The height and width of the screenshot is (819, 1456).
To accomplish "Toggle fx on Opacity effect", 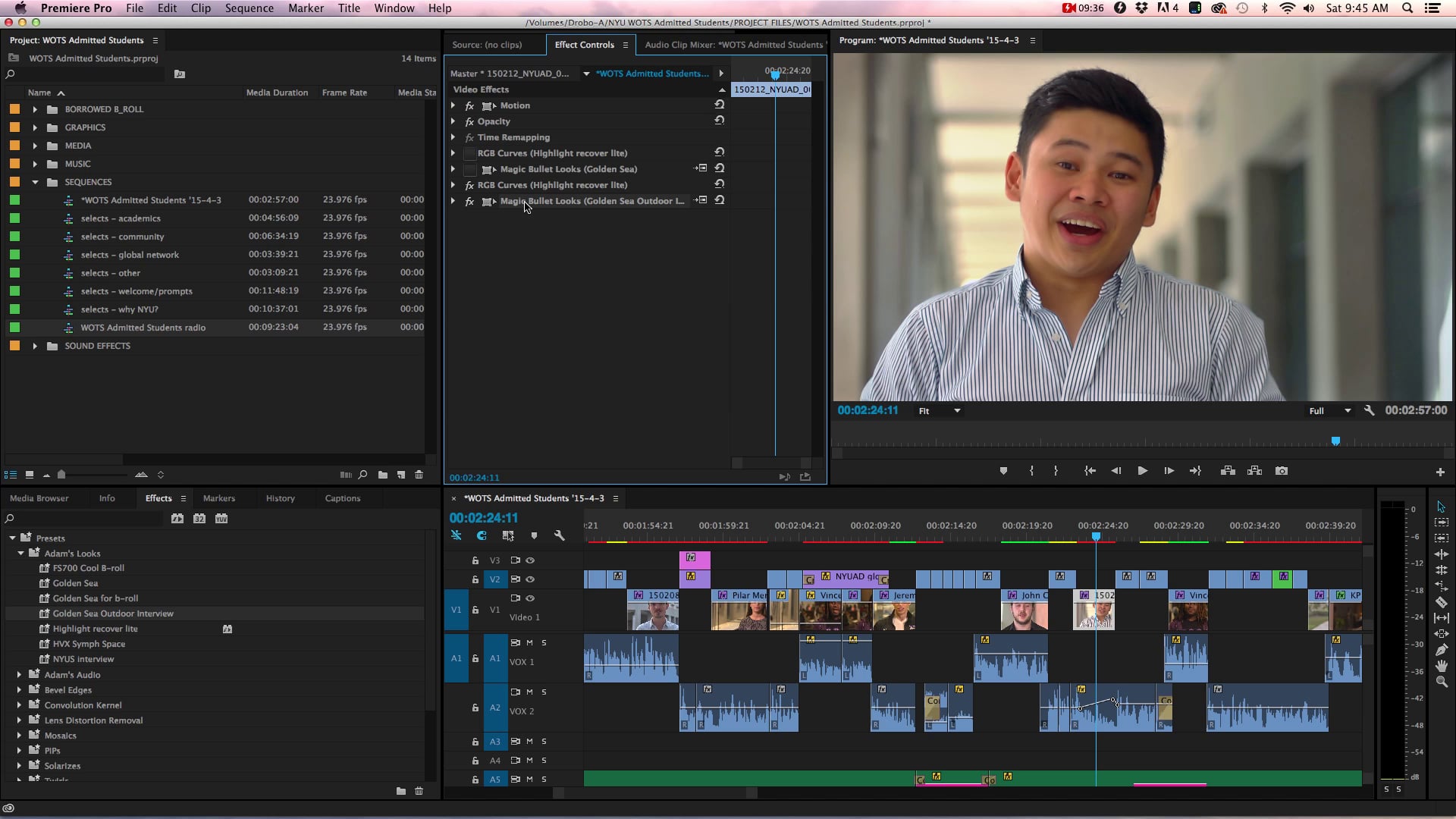I will pos(469,121).
